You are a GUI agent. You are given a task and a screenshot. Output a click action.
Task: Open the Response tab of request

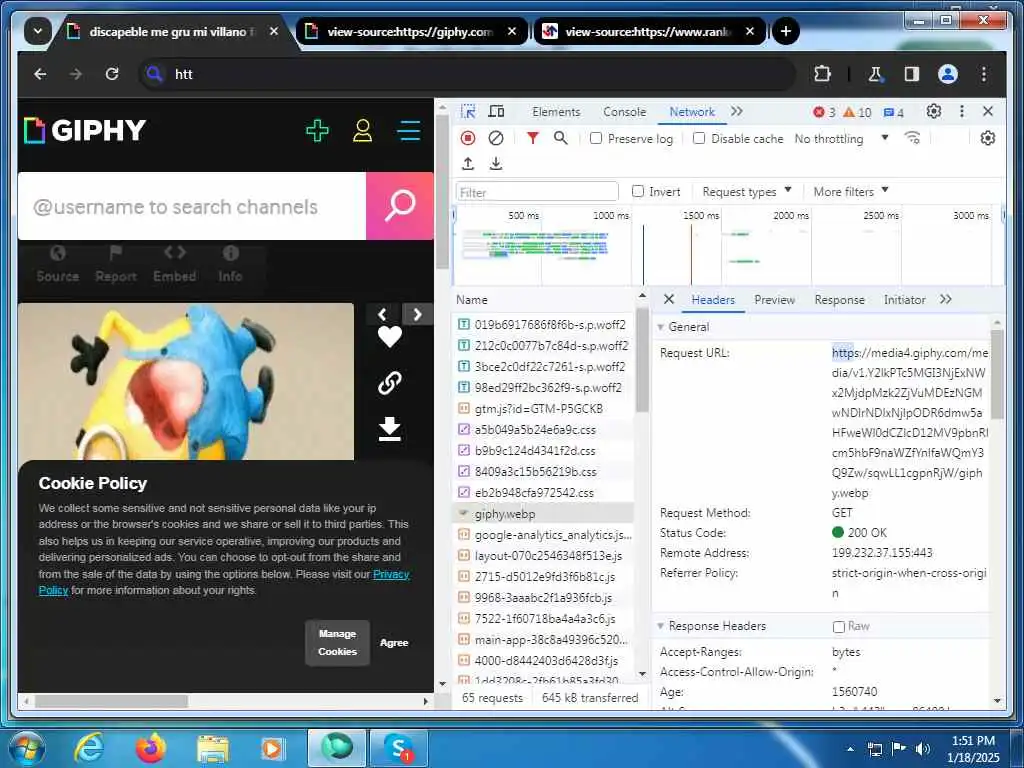(839, 299)
